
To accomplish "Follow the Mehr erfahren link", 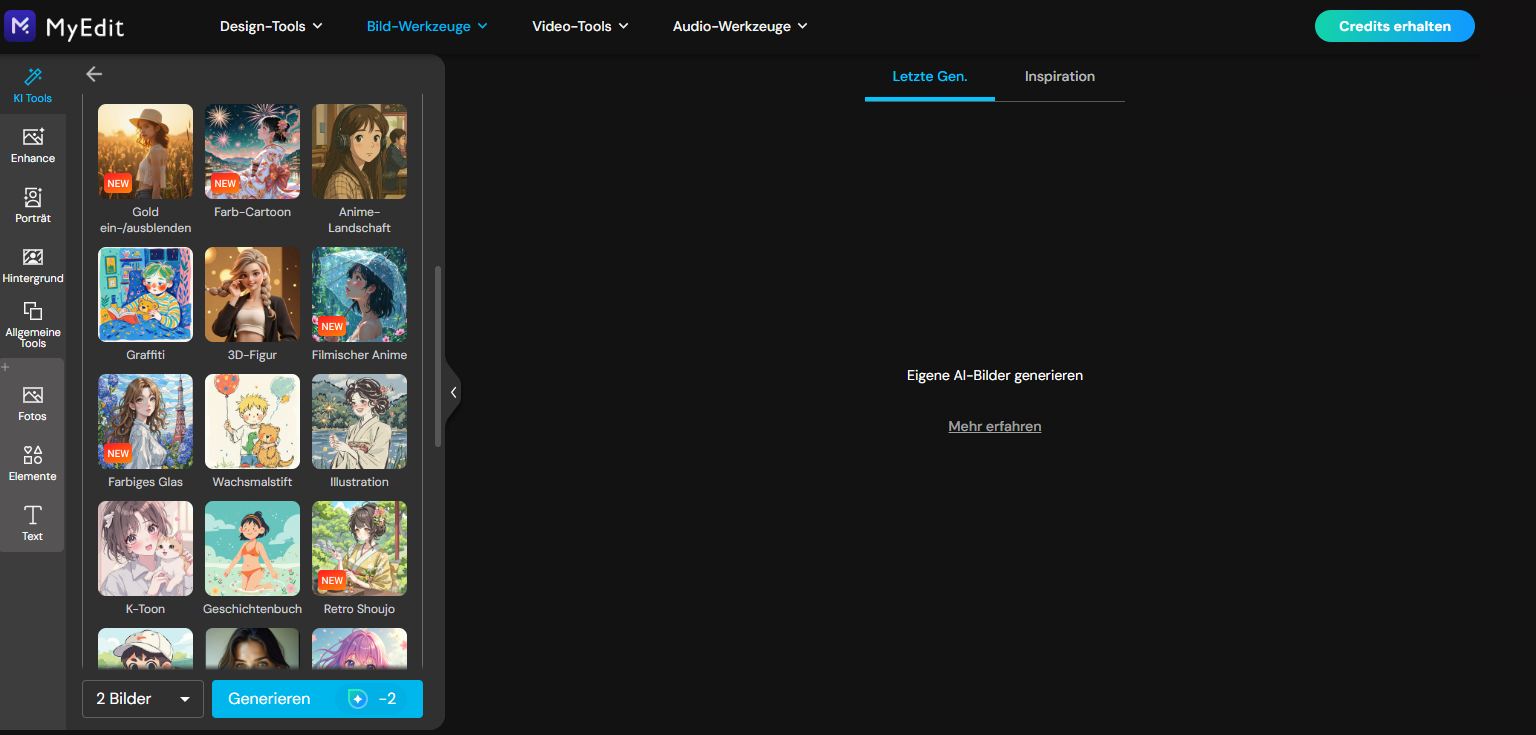I will pos(995,426).
